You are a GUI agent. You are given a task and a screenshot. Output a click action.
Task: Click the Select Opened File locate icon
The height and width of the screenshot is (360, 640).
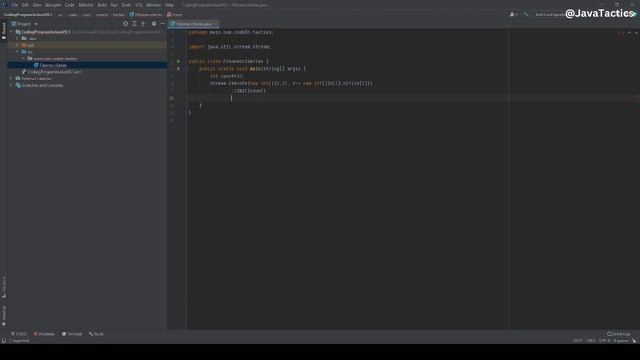click(x=125, y=24)
